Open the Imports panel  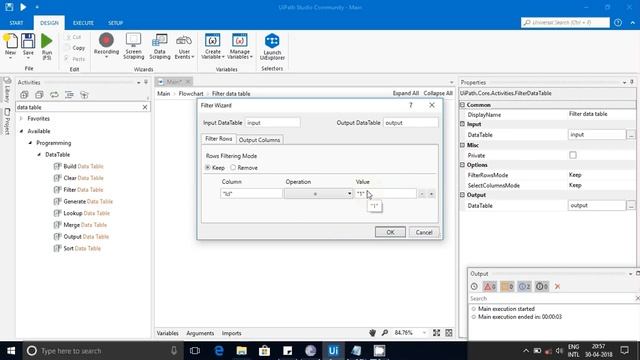point(231,333)
